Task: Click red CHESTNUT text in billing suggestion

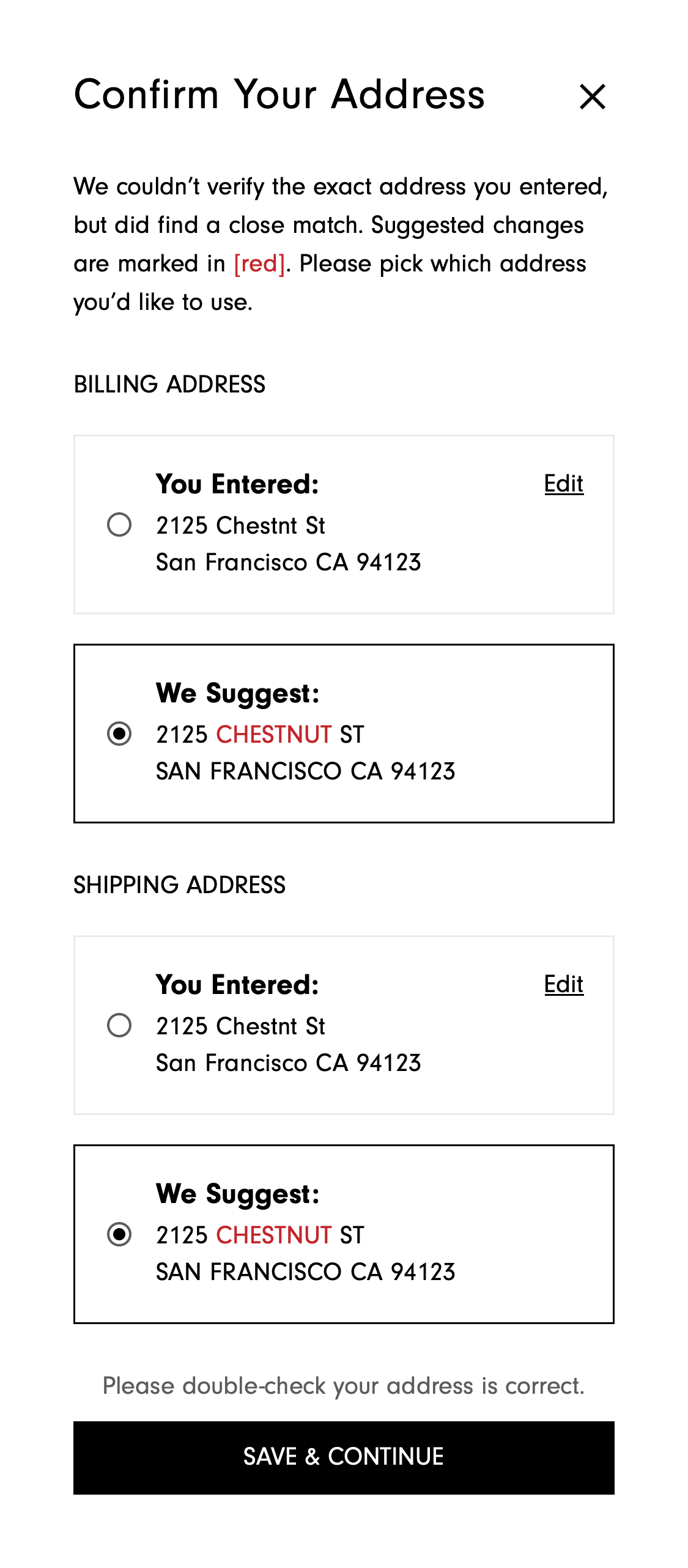Action: coord(273,734)
